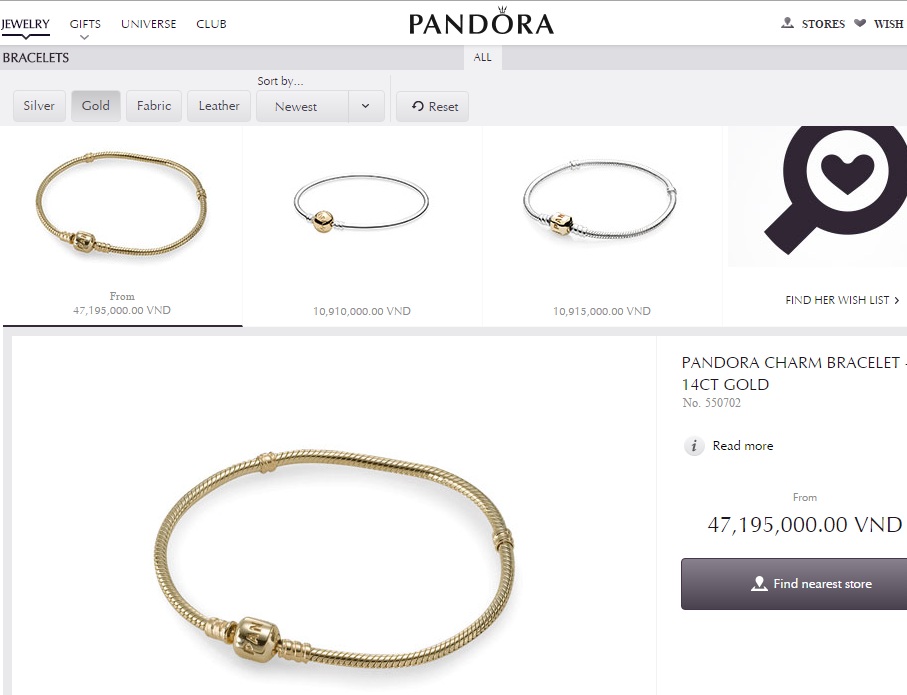The height and width of the screenshot is (695, 907).
Task: Select the ALL bracelets tab
Action: [x=482, y=57]
